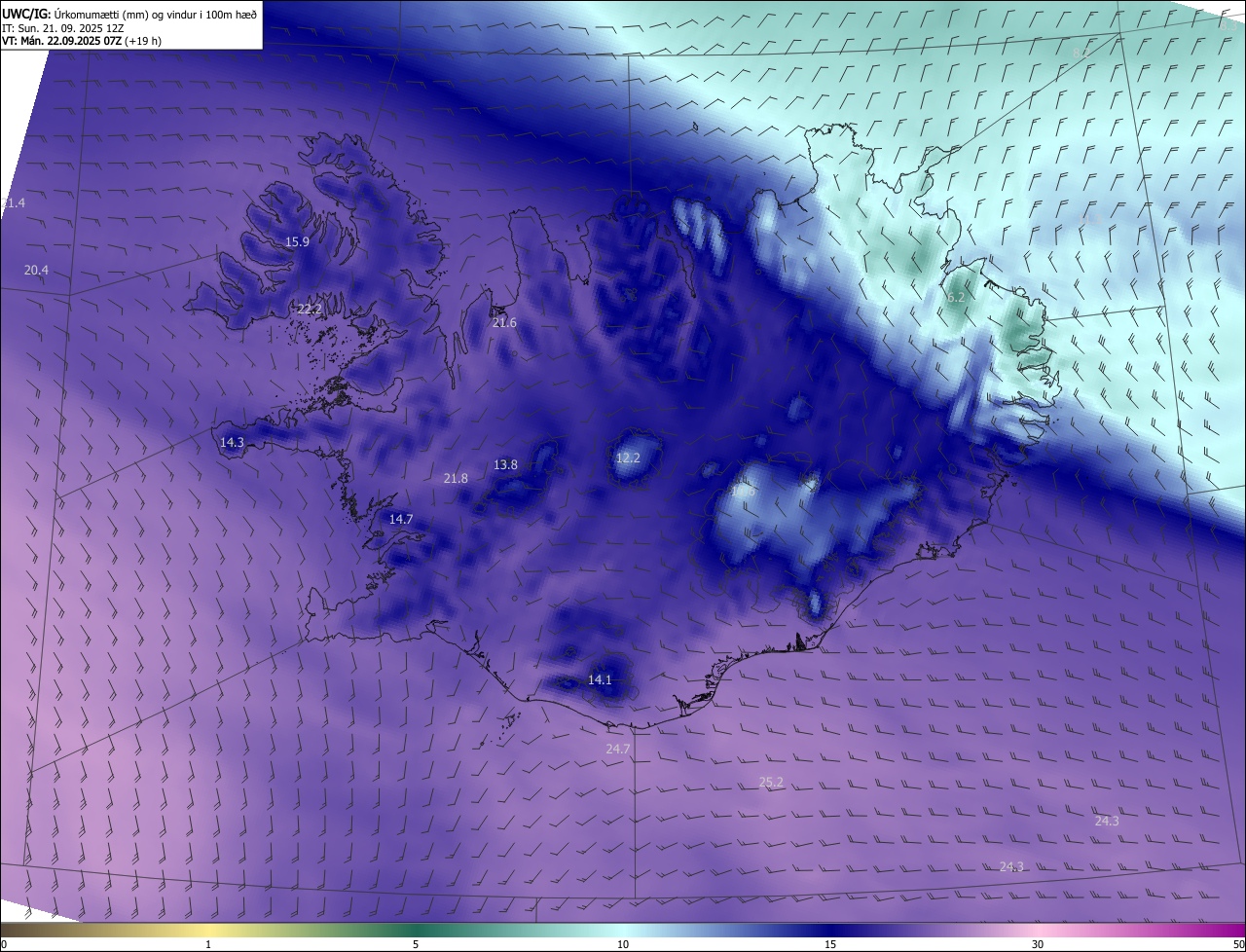Viewport: 1246px width, 952px height.
Task: Click the 20.4 value label over the sea
Action: [x=36, y=270]
